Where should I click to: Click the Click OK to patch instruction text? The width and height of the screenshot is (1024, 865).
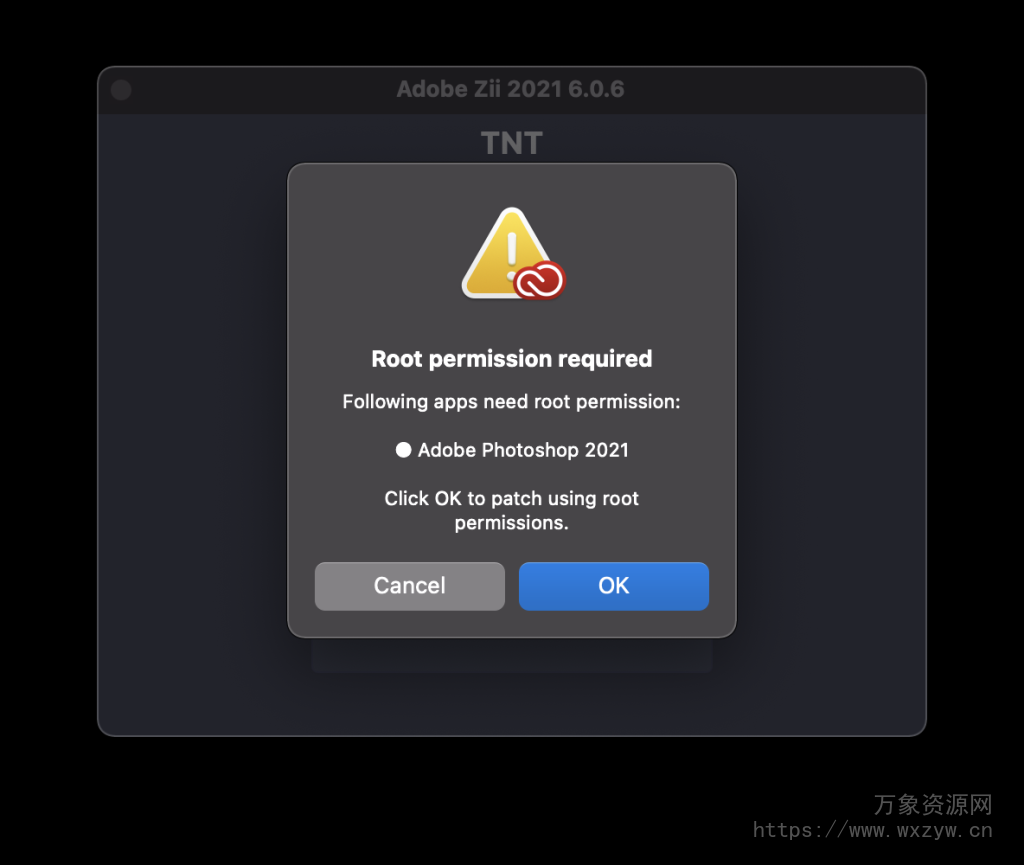tap(511, 511)
